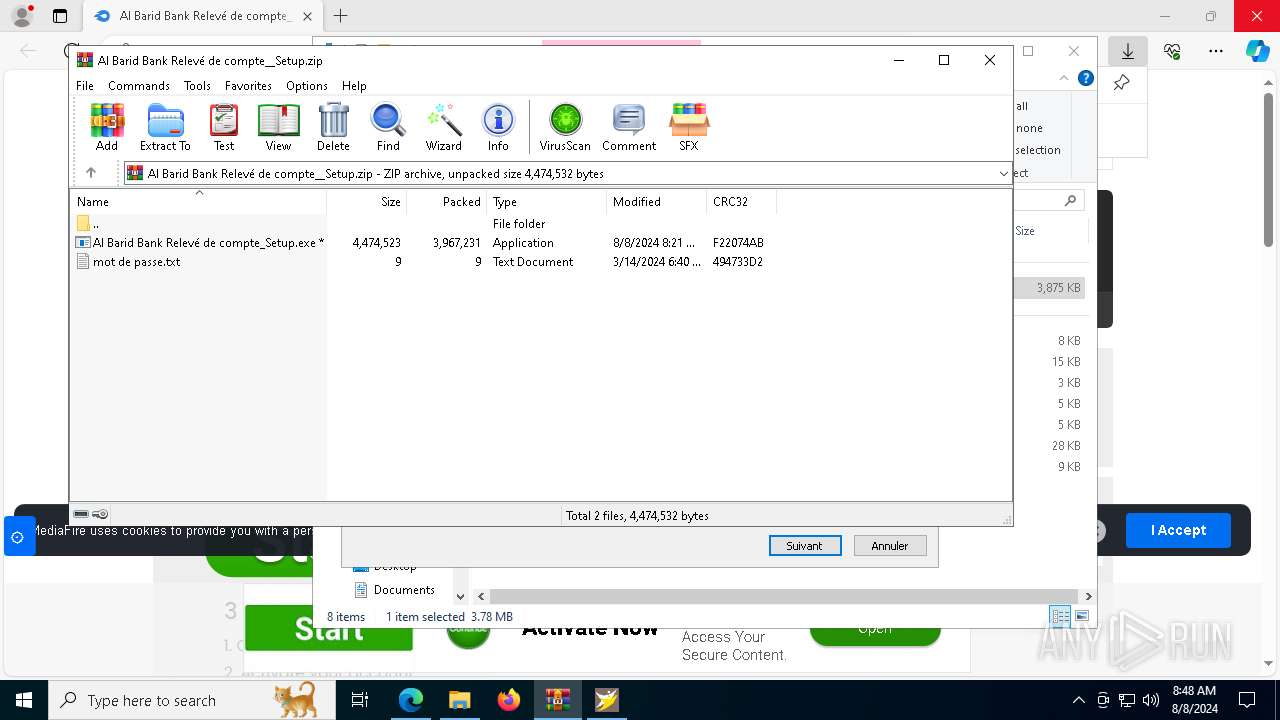Go up one folder level arrow
The width and height of the screenshot is (1280, 720).
91,173
